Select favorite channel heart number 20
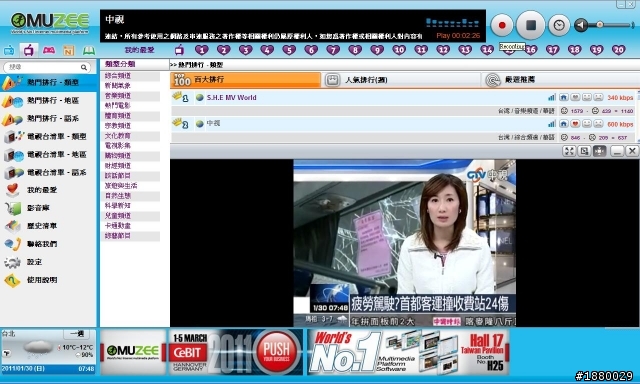The height and width of the screenshot is (384, 640). (x=618, y=50)
